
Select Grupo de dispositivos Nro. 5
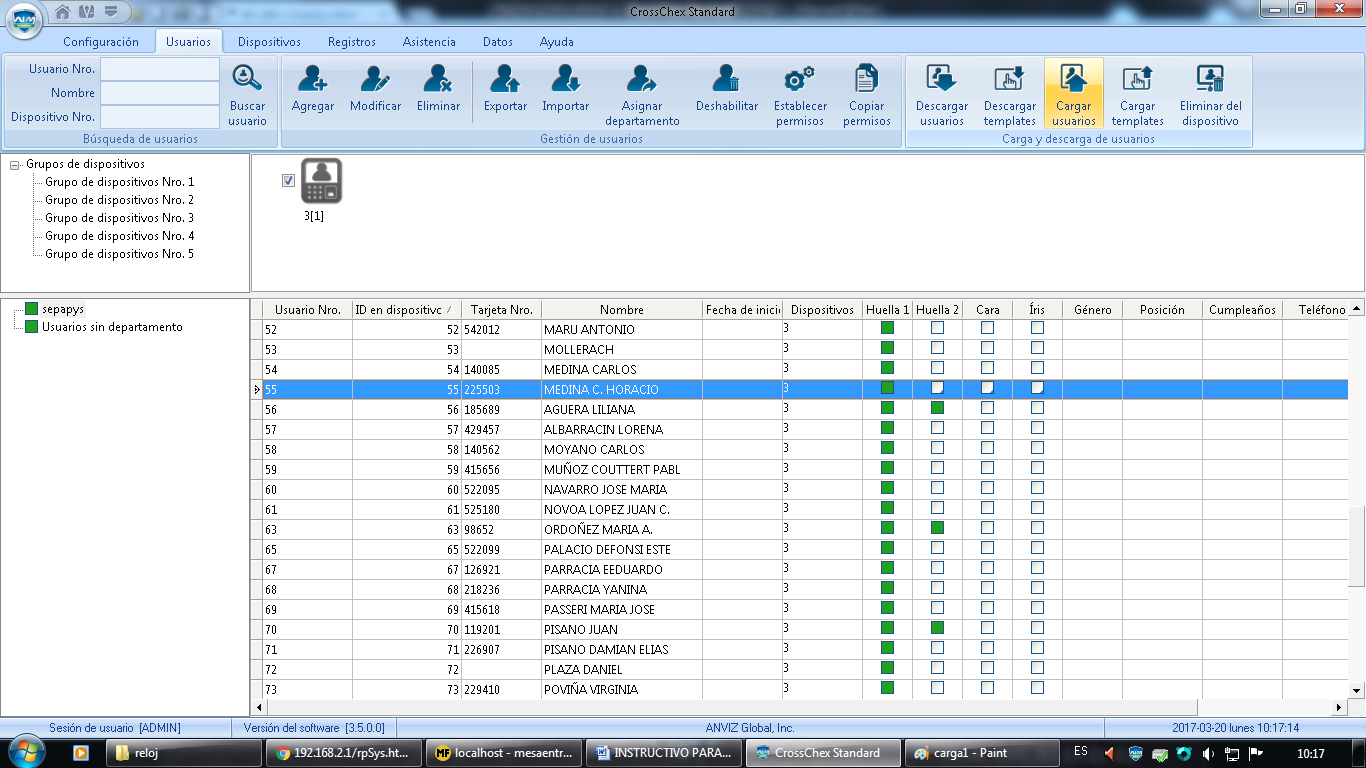pyautogui.click(x=120, y=254)
